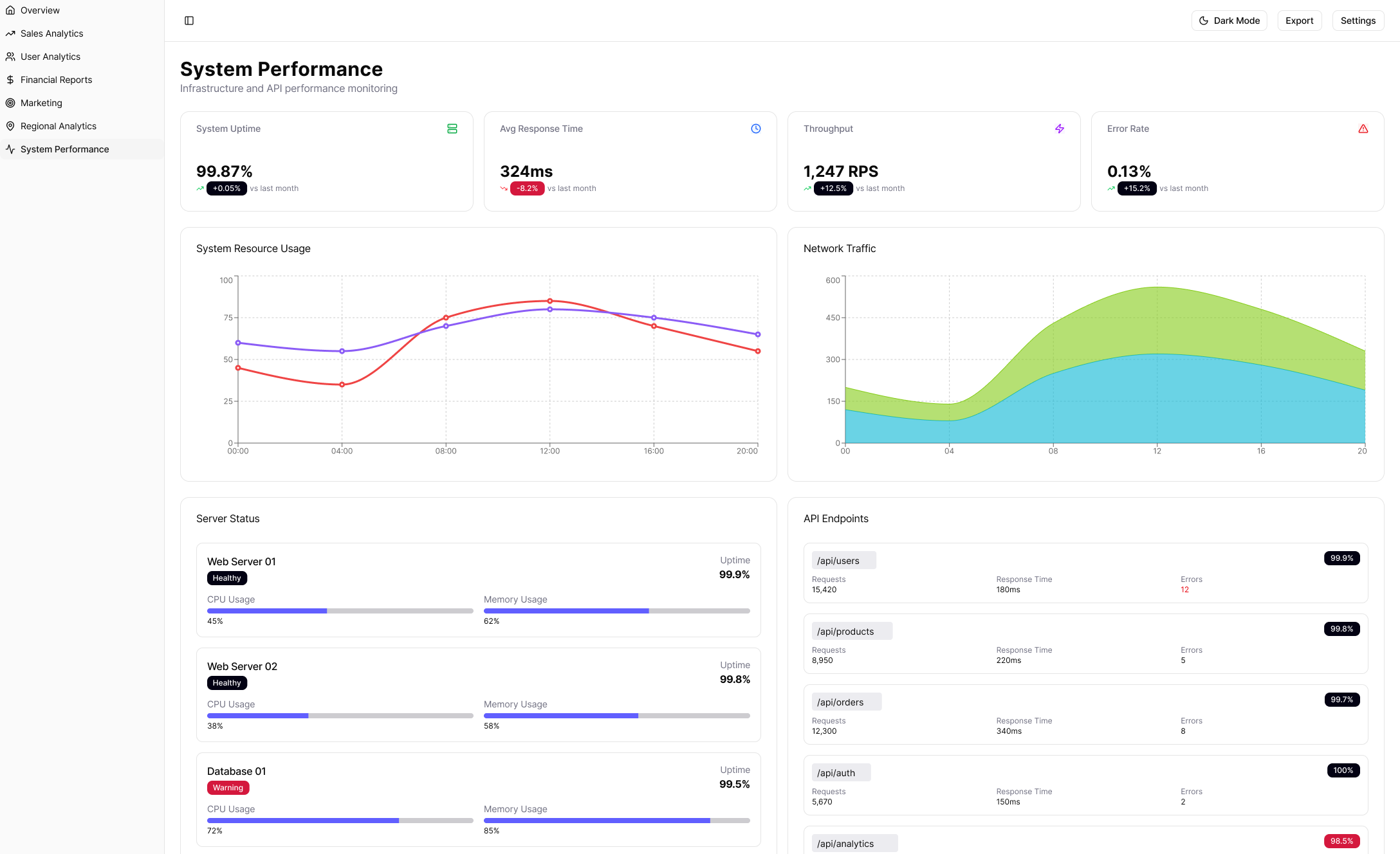Click the 12:00 red data point on chart
The image size is (1400, 854).
(549, 301)
